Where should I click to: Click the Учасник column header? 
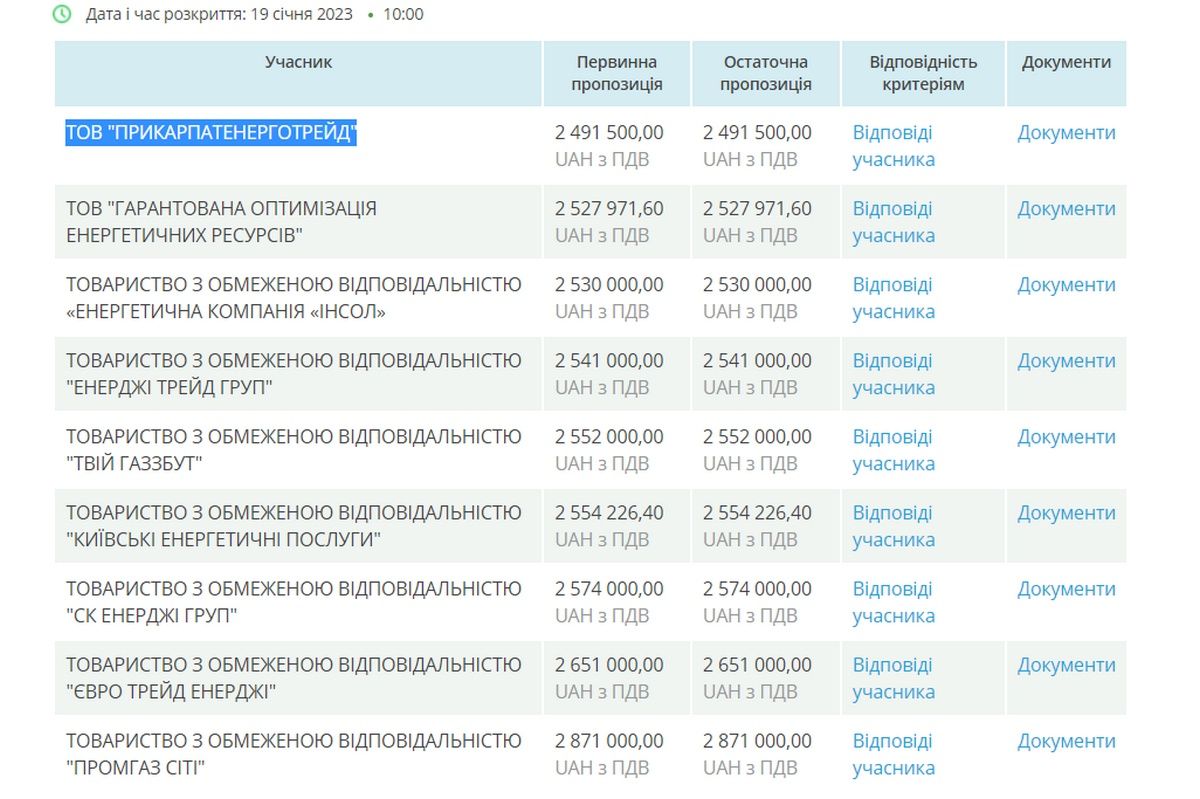point(297,61)
